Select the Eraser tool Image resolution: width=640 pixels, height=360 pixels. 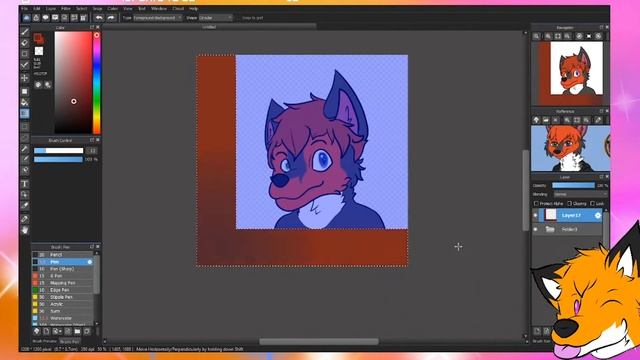point(25,42)
